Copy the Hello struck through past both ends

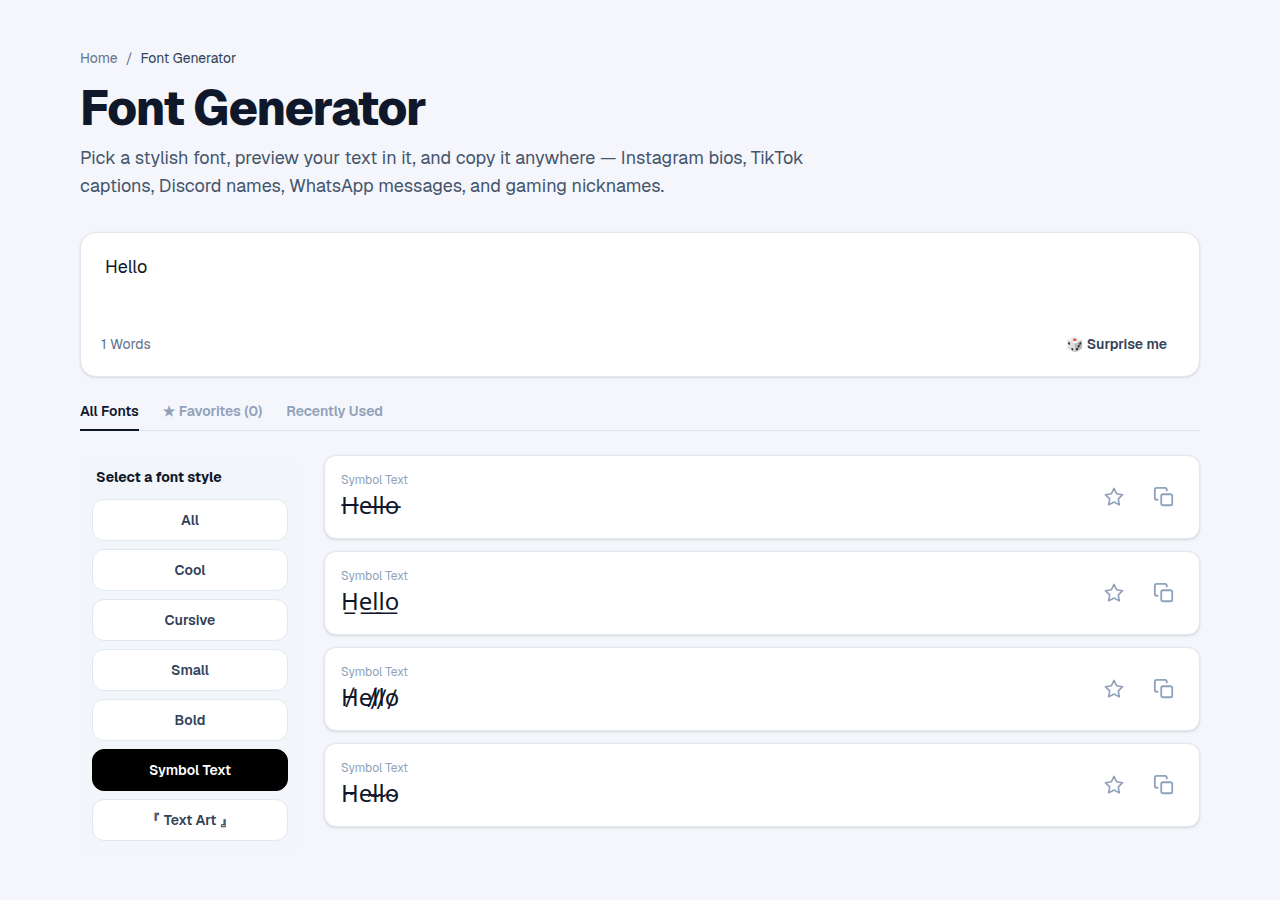click(1163, 497)
